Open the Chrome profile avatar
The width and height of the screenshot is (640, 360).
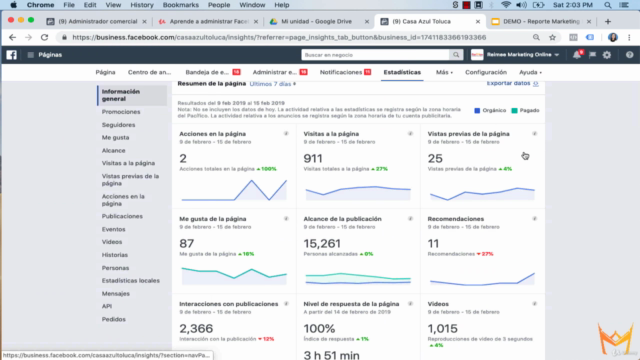coord(612,38)
